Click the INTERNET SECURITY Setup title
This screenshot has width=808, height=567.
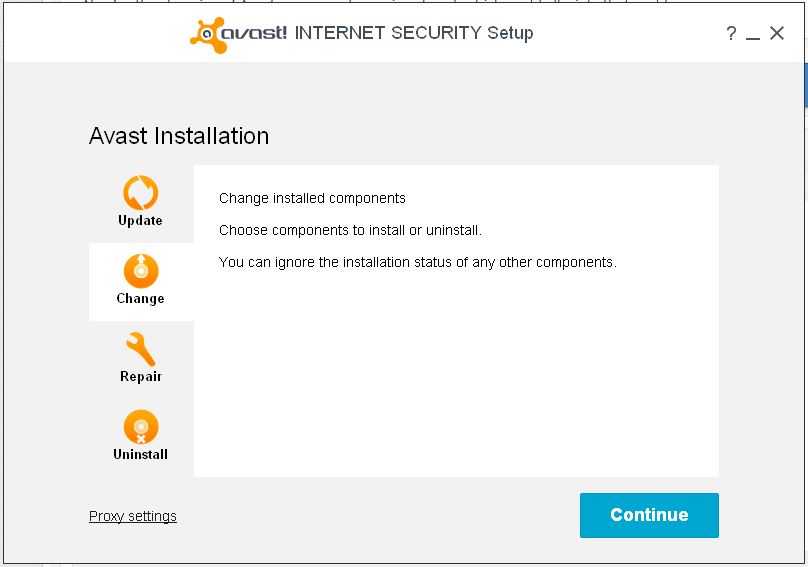click(x=414, y=33)
